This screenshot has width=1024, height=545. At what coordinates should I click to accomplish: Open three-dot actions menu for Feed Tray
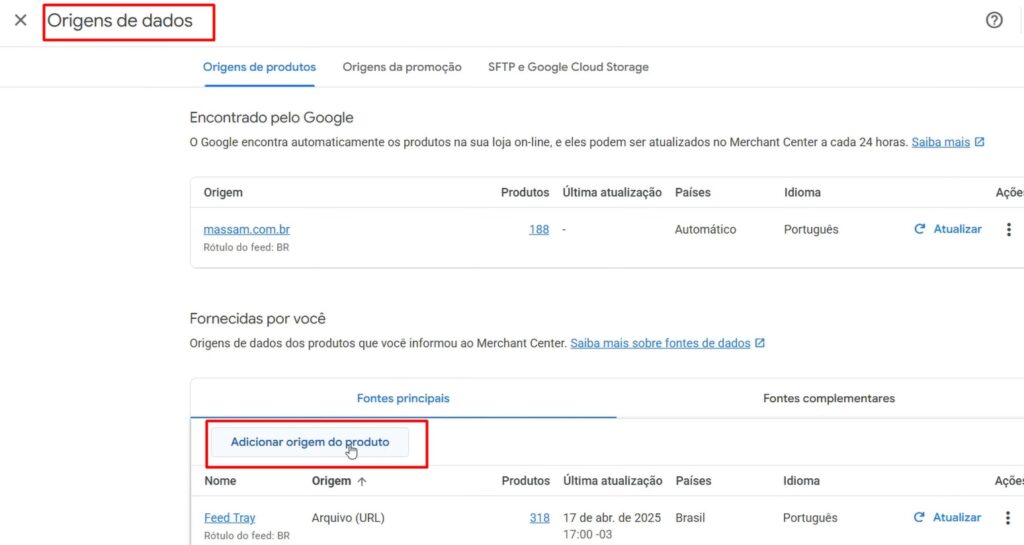pos(1008,517)
